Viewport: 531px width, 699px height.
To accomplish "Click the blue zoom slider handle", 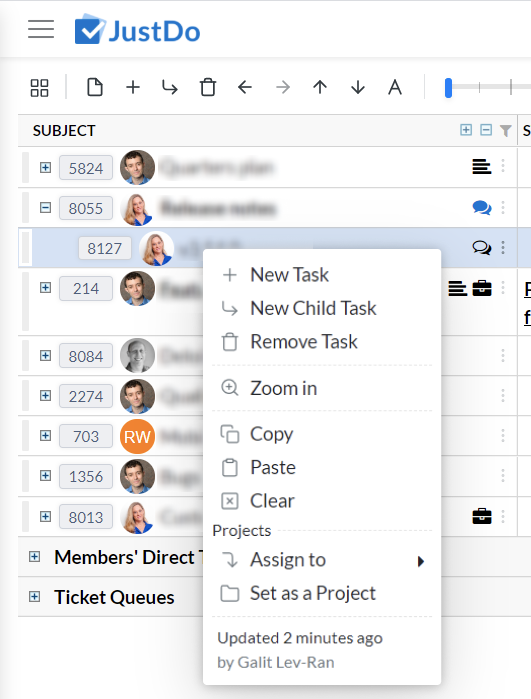I will pyautogui.click(x=449, y=87).
